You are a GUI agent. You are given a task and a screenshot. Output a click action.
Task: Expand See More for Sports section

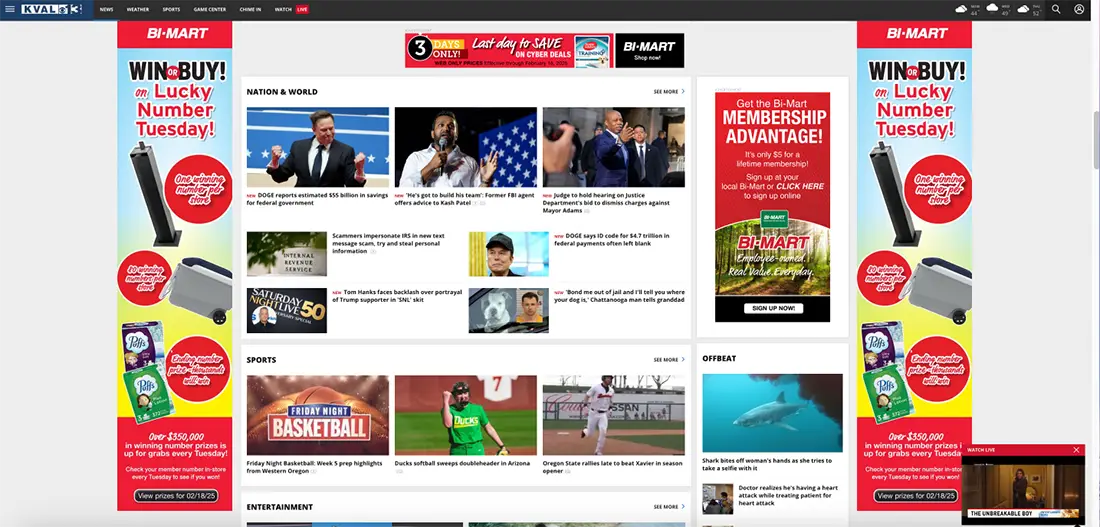click(x=669, y=360)
